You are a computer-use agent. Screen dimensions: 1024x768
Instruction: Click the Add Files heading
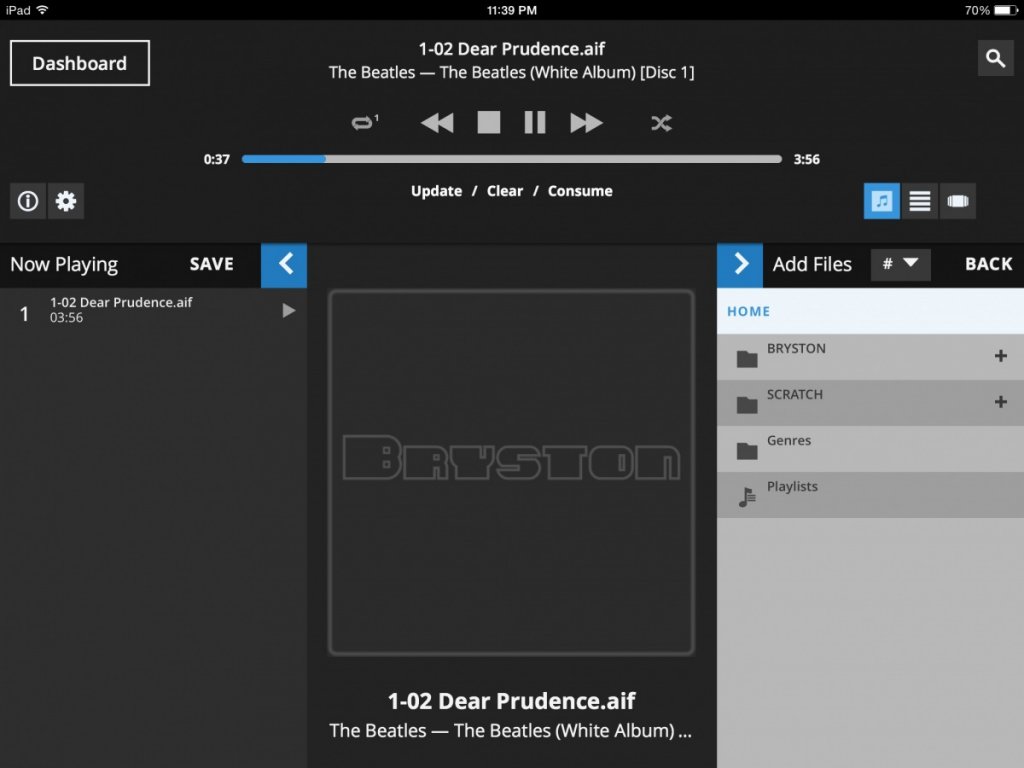point(812,264)
